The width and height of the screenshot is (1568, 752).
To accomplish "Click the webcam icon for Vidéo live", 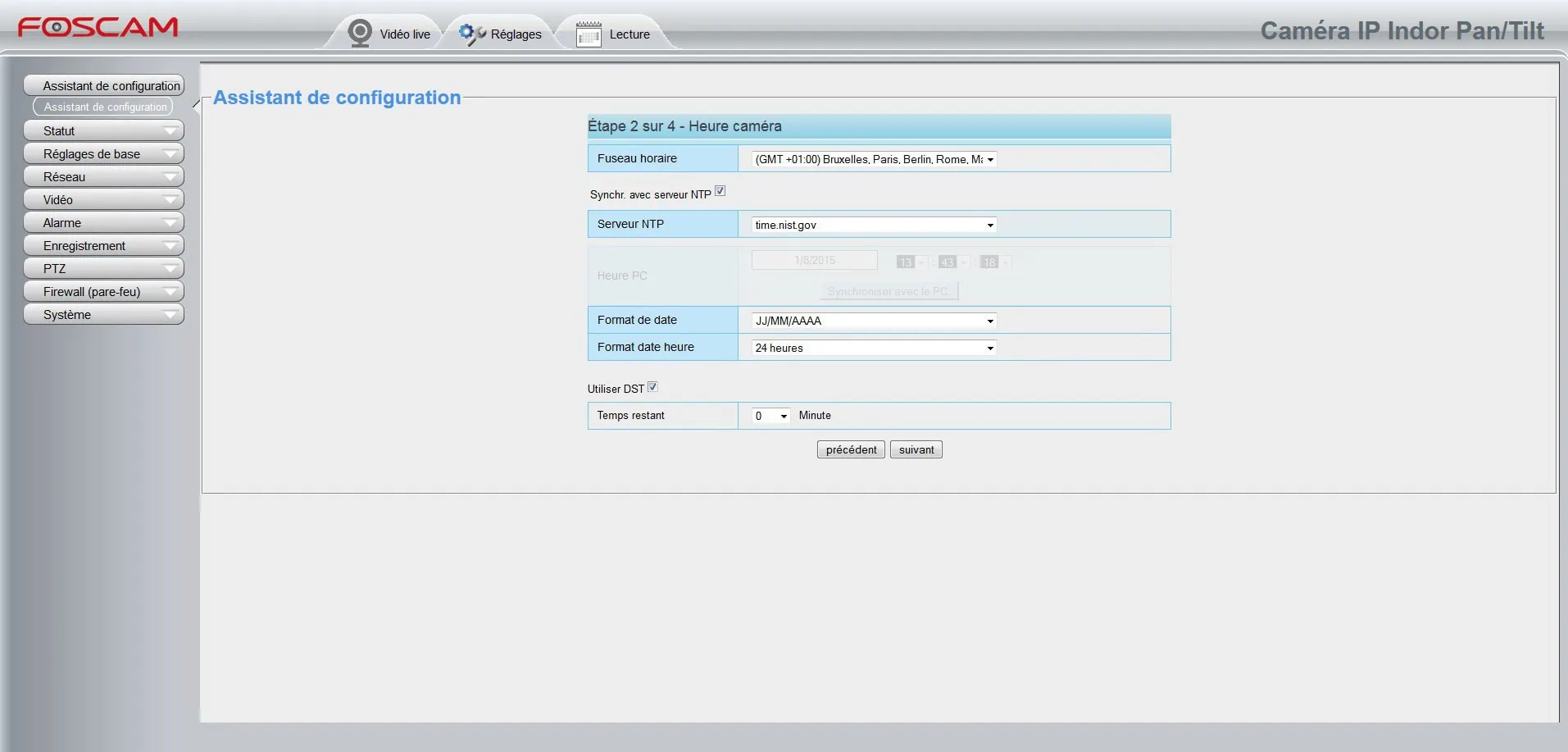I will click(x=360, y=34).
